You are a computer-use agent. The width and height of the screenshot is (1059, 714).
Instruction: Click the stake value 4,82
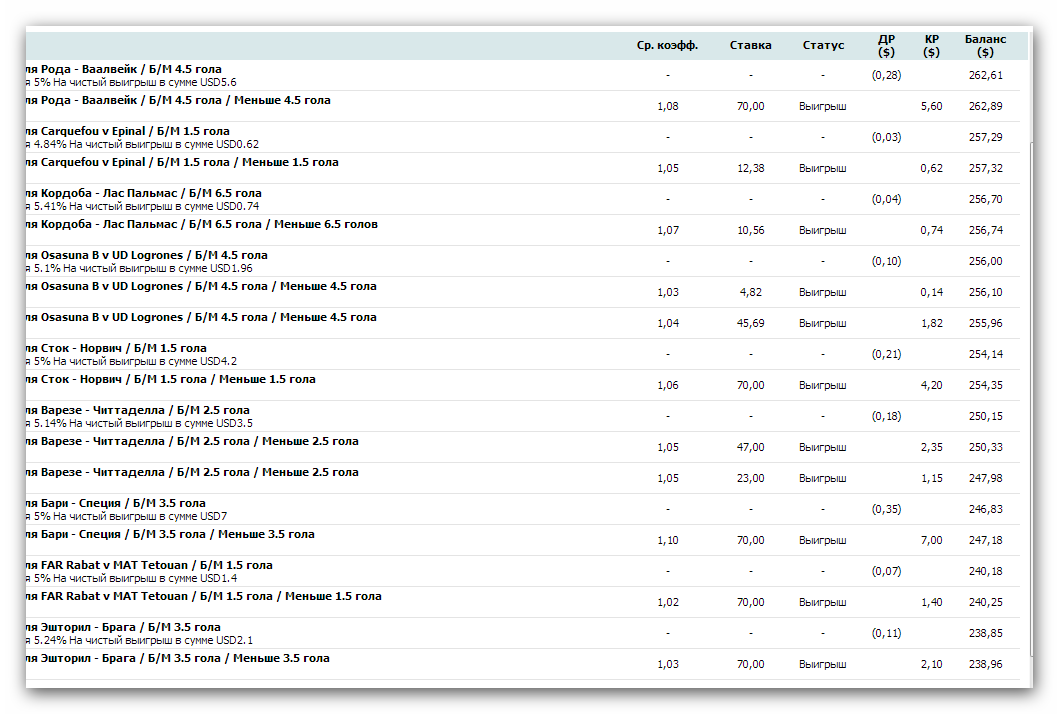pos(750,292)
